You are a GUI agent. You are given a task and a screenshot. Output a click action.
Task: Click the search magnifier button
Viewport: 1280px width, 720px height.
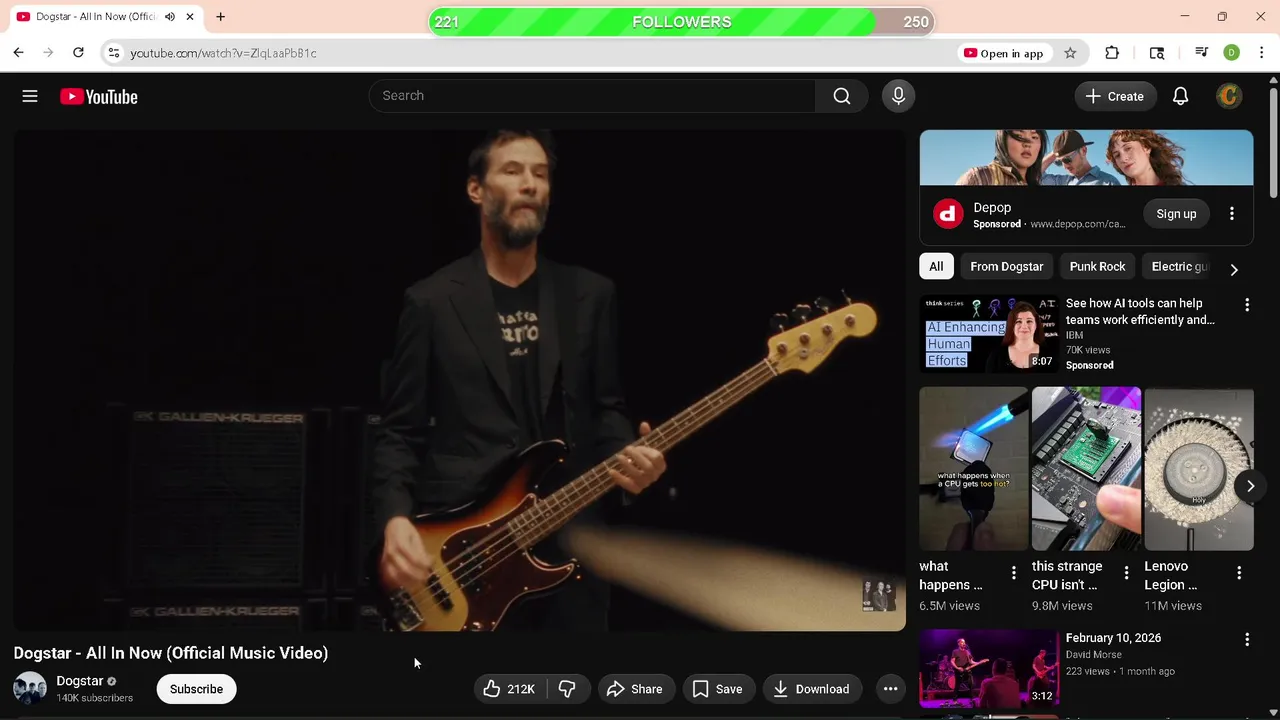[842, 96]
